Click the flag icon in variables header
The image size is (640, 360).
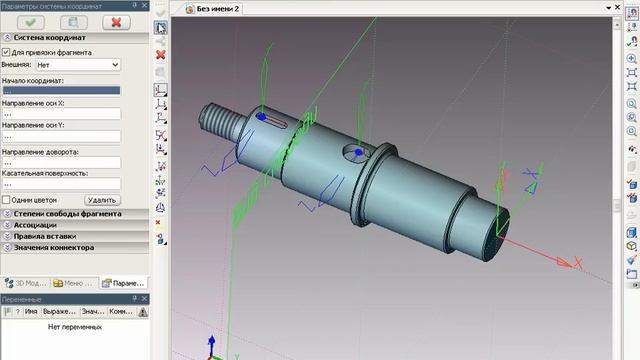[8, 312]
